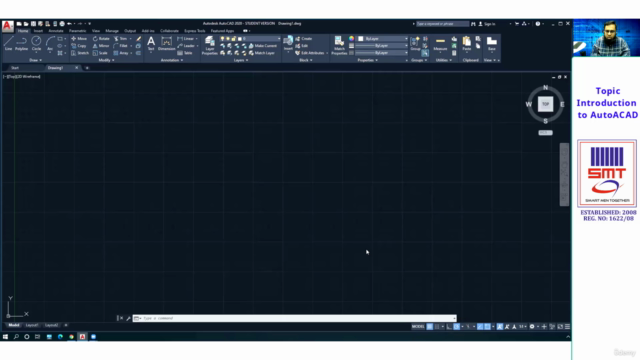The width and height of the screenshot is (640, 360).
Task: Click the Paste icon
Action: coord(467,43)
